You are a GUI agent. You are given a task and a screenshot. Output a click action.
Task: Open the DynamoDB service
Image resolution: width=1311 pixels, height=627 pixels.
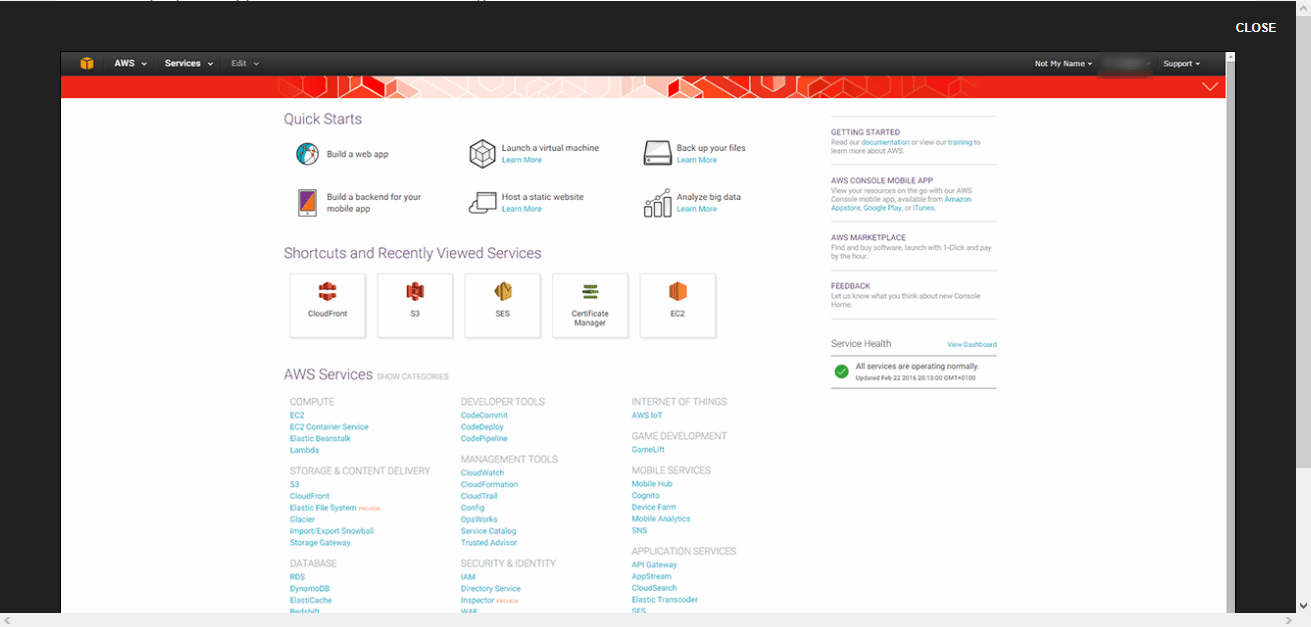[x=310, y=589]
